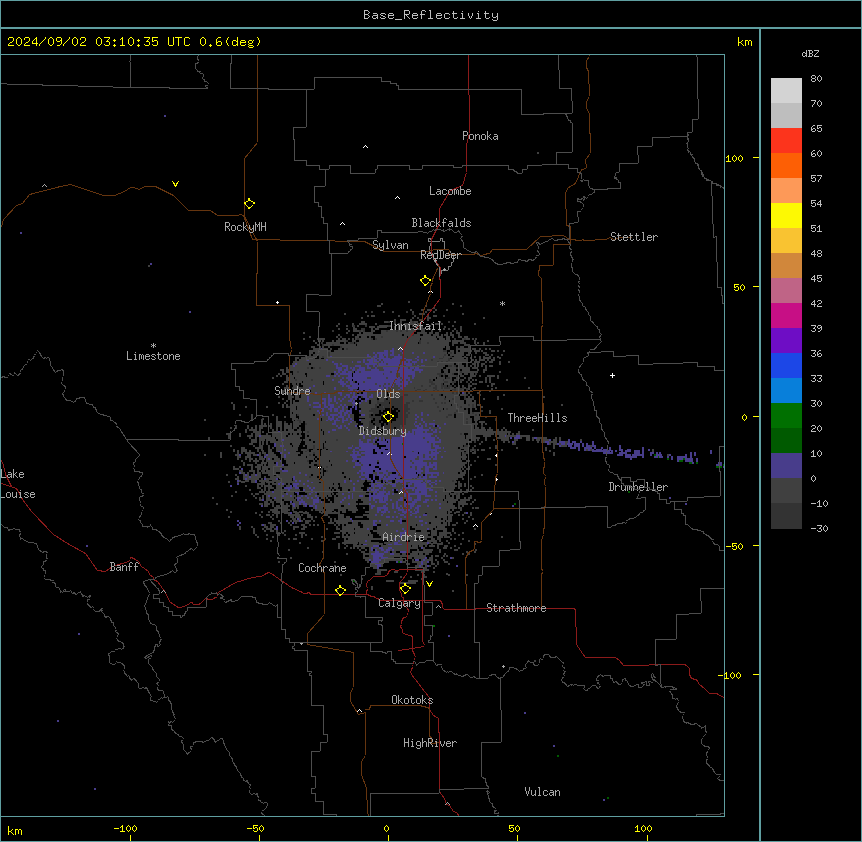Click the Lake Louise label
This screenshot has height=842, width=862.
(18, 484)
